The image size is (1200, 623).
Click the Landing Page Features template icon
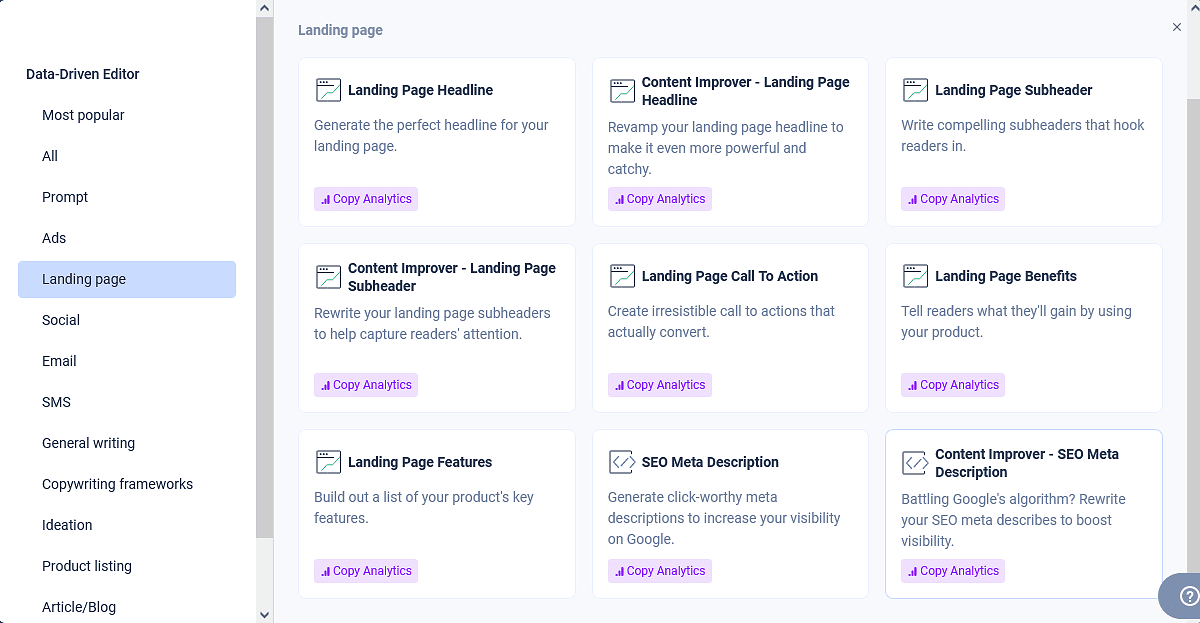pyautogui.click(x=328, y=462)
